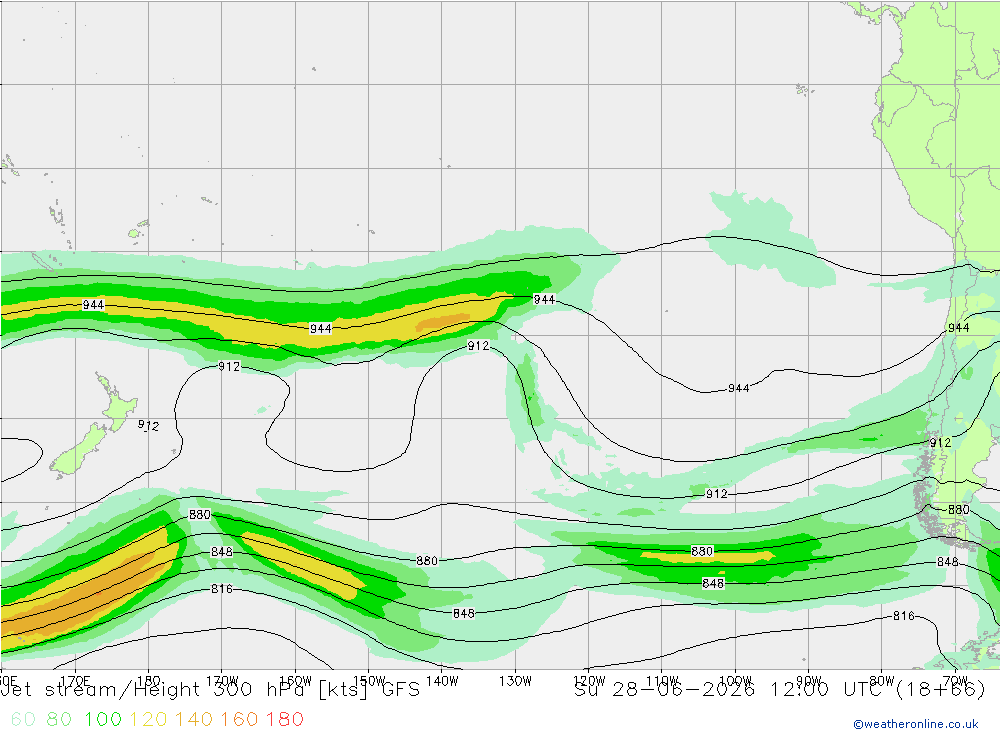Click the 880 contour label over Tierra del Fuego
Viewport: 1000px width, 733px height.
(x=959, y=509)
